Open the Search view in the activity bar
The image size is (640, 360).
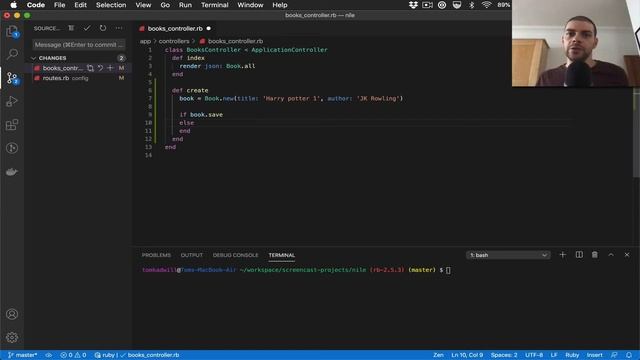click(12, 54)
